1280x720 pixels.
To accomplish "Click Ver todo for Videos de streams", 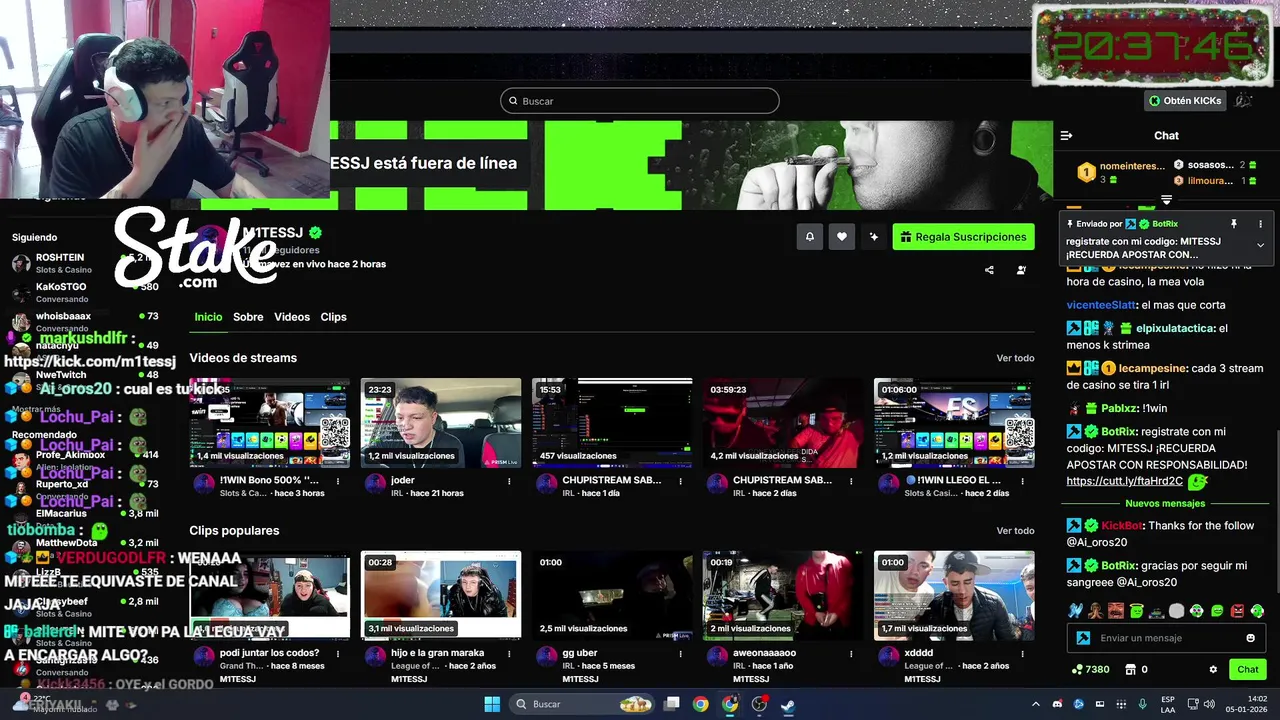I will coord(1015,358).
